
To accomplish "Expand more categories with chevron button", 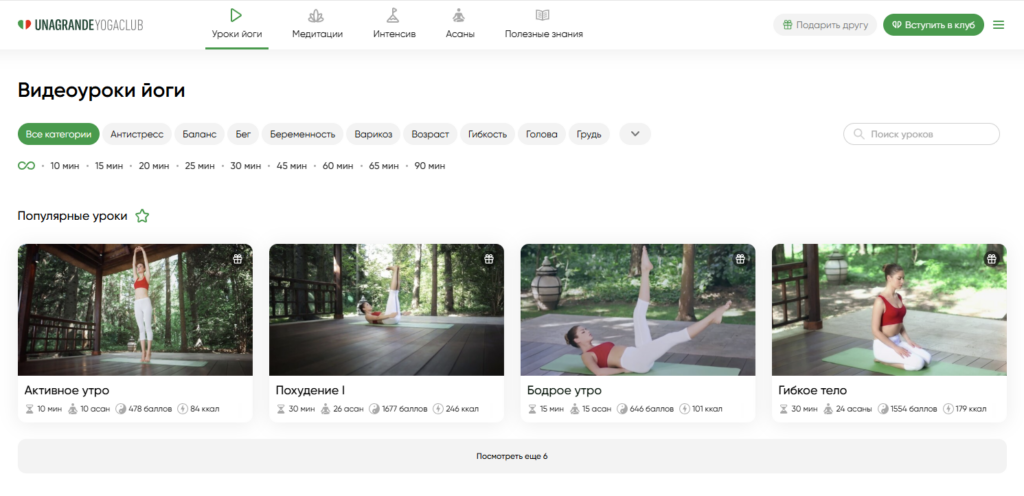I will [635, 134].
